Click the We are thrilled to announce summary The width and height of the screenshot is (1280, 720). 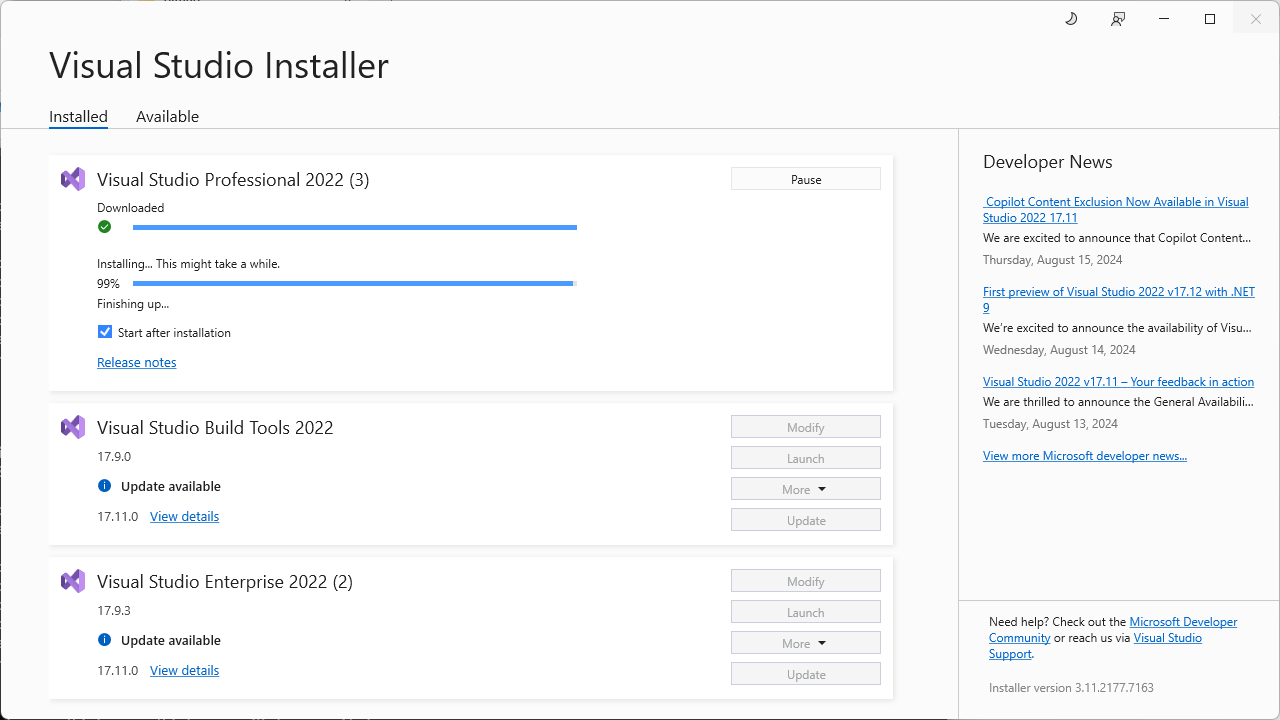tap(1118, 401)
